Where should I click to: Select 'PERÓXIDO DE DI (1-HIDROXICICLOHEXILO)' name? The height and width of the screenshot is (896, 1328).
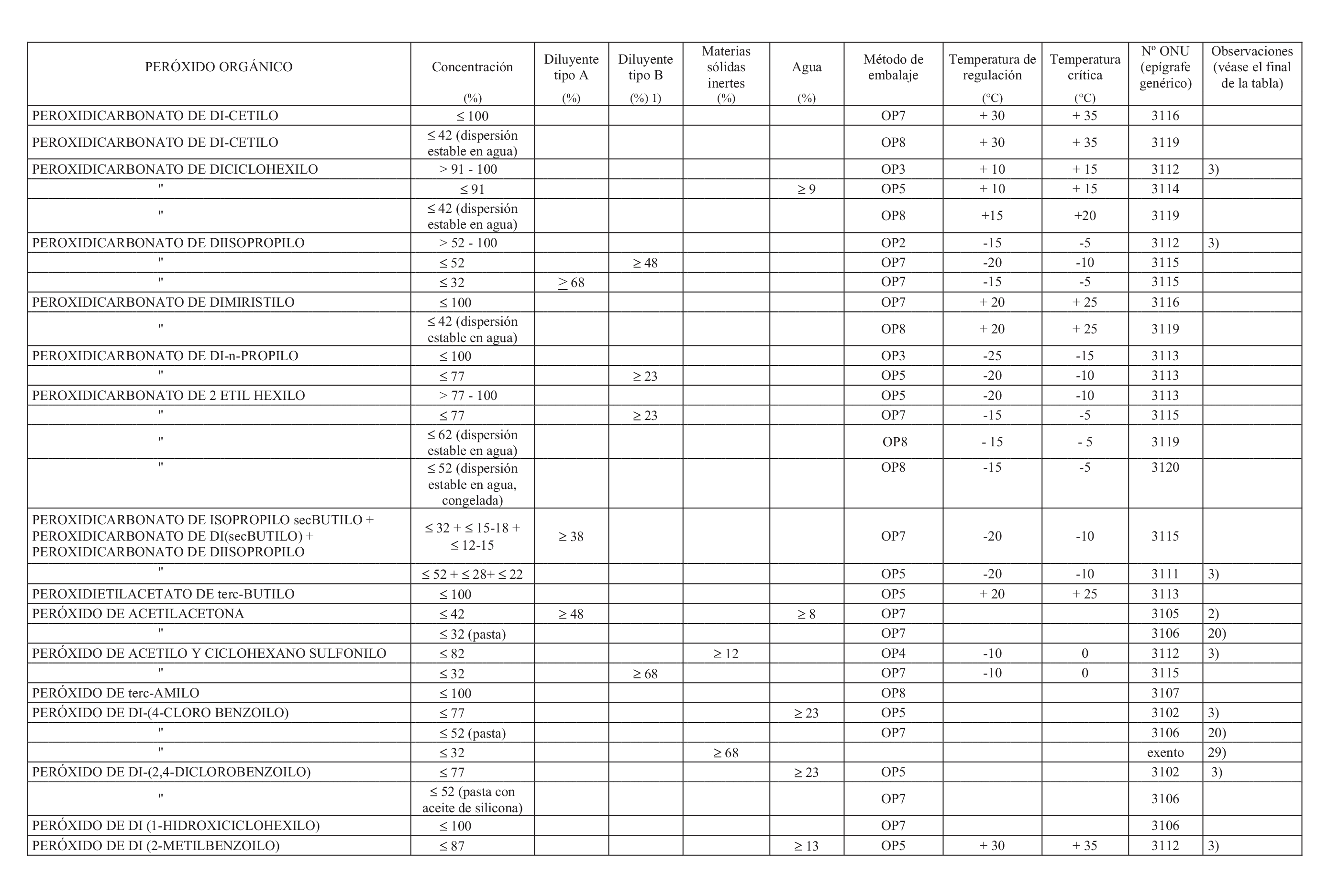[176, 826]
